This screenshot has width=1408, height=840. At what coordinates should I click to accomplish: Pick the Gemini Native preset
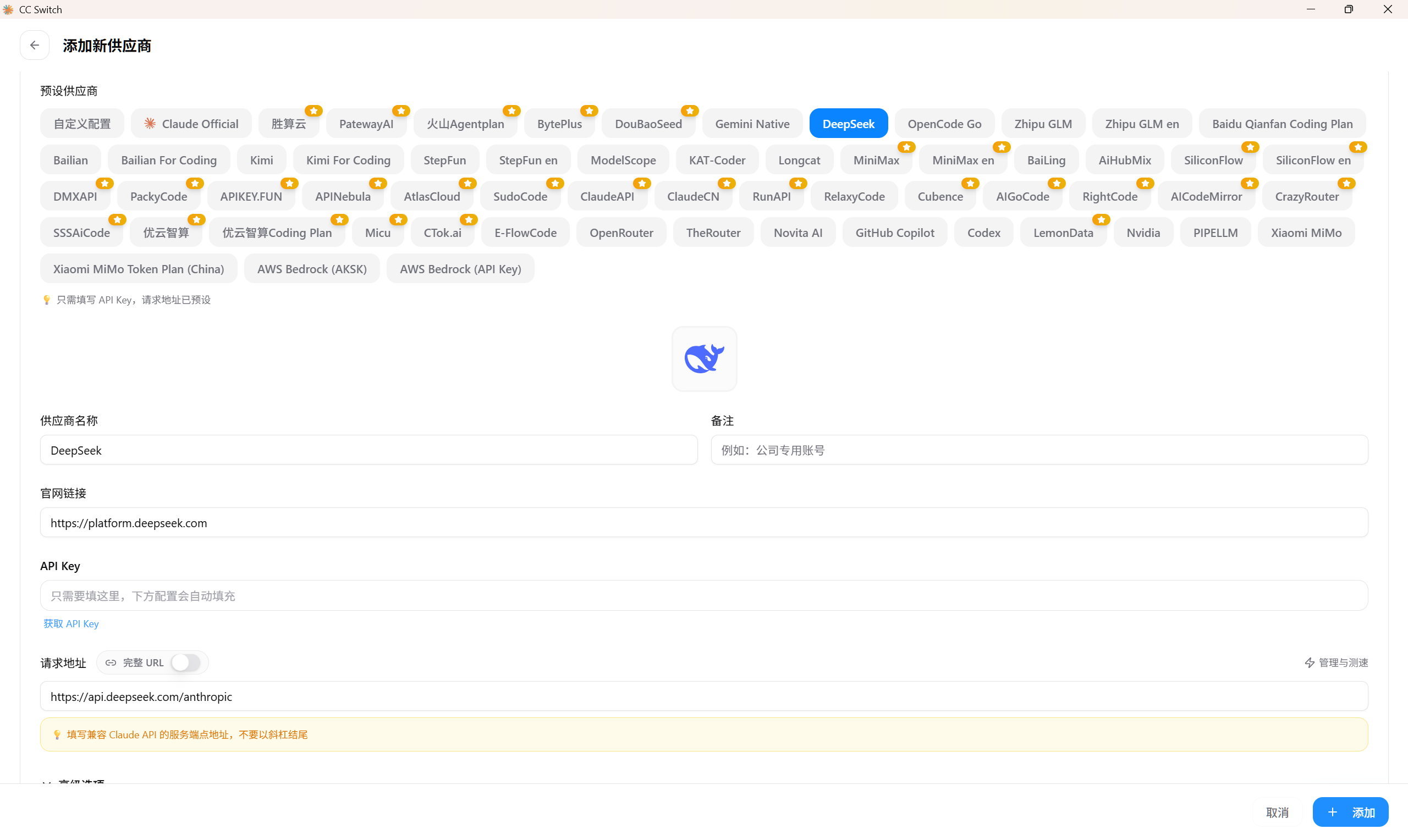[x=752, y=123]
